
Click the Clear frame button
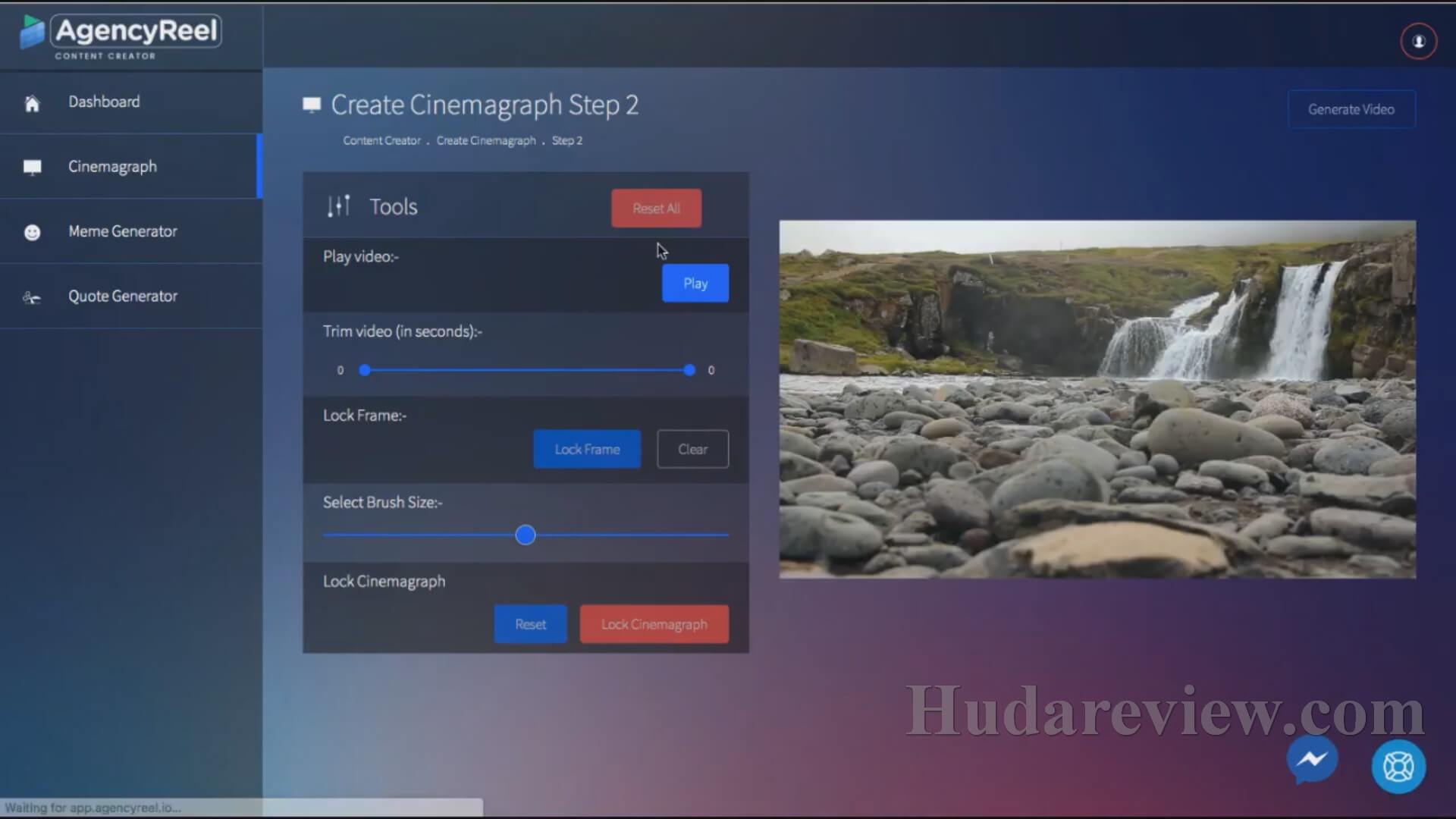tap(693, 448)
